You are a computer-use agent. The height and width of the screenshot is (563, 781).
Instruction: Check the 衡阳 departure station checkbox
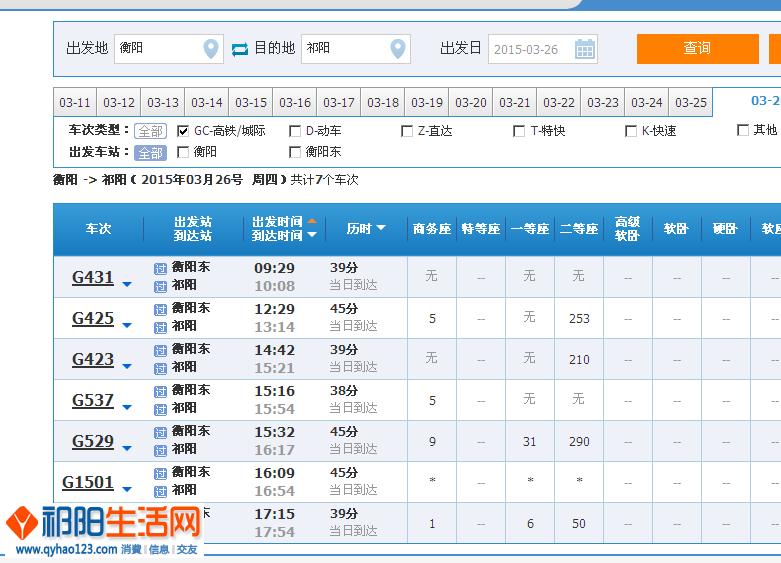[183, 152]
